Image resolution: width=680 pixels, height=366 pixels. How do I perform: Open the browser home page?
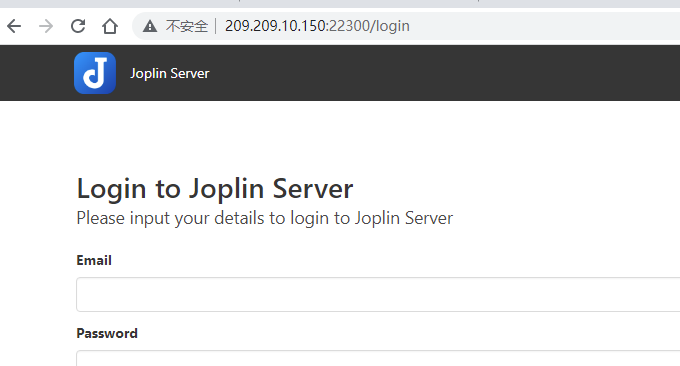tap(110, 26)
